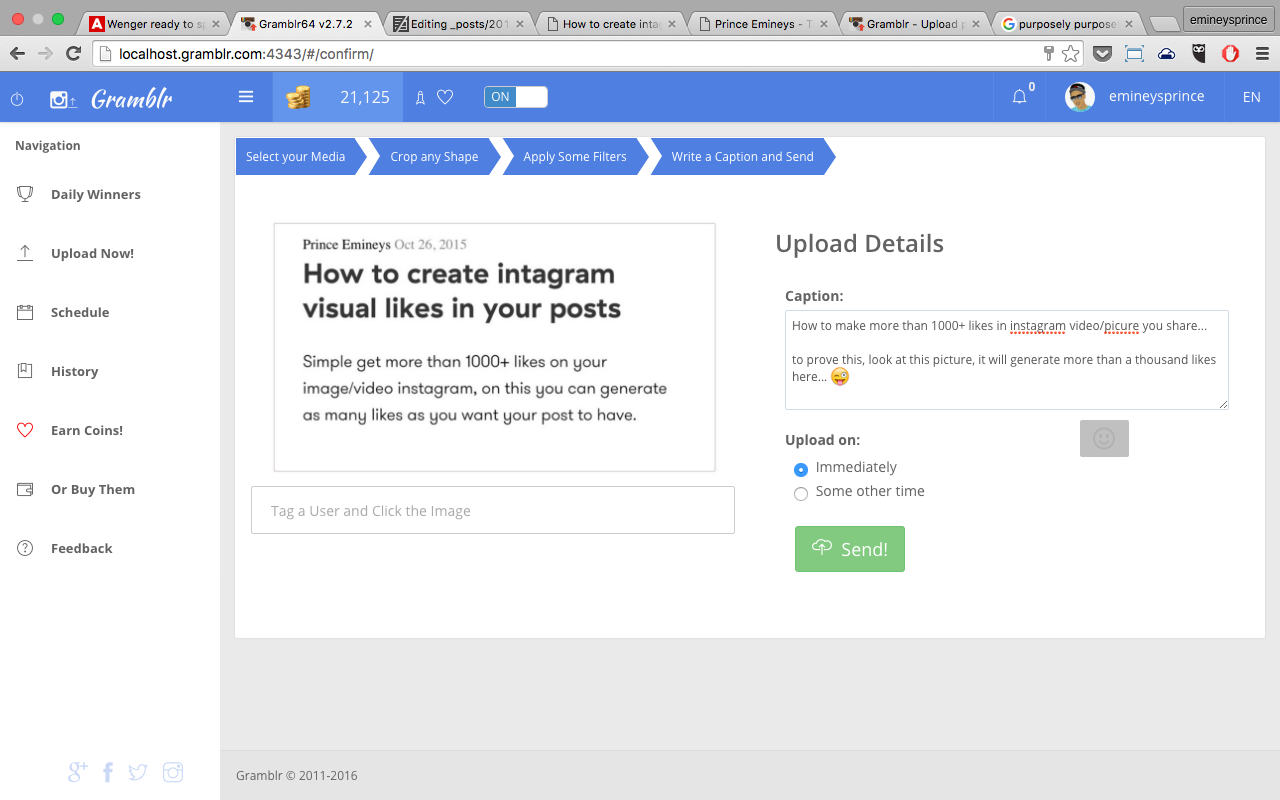
Task: Close the Gramblr64 v2.7.2 browser tab
Action: point(368,23)
